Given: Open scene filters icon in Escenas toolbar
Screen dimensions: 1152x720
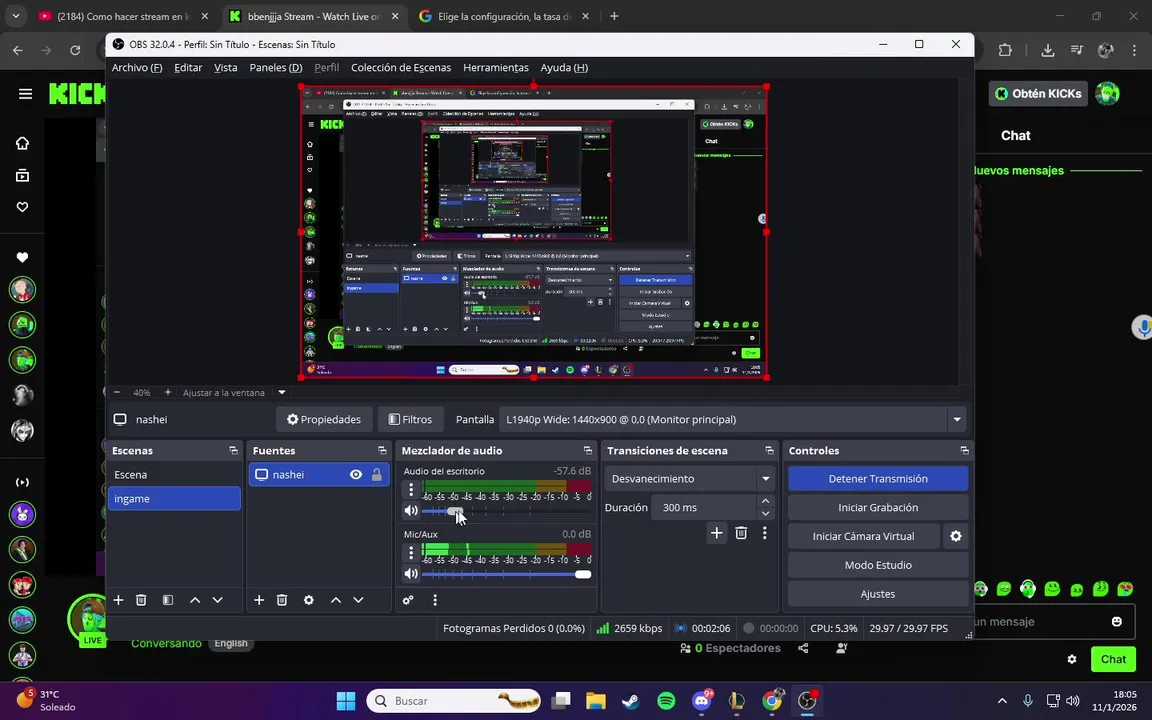Looking at the screenshot, I should pyautogui.click(x=168, y=600).
